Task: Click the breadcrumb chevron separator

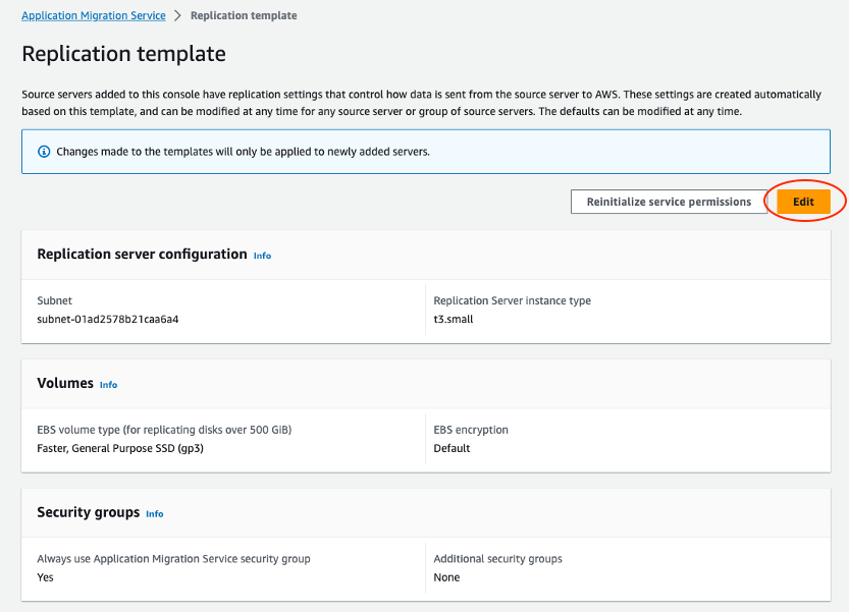Action: pos(177,16)
